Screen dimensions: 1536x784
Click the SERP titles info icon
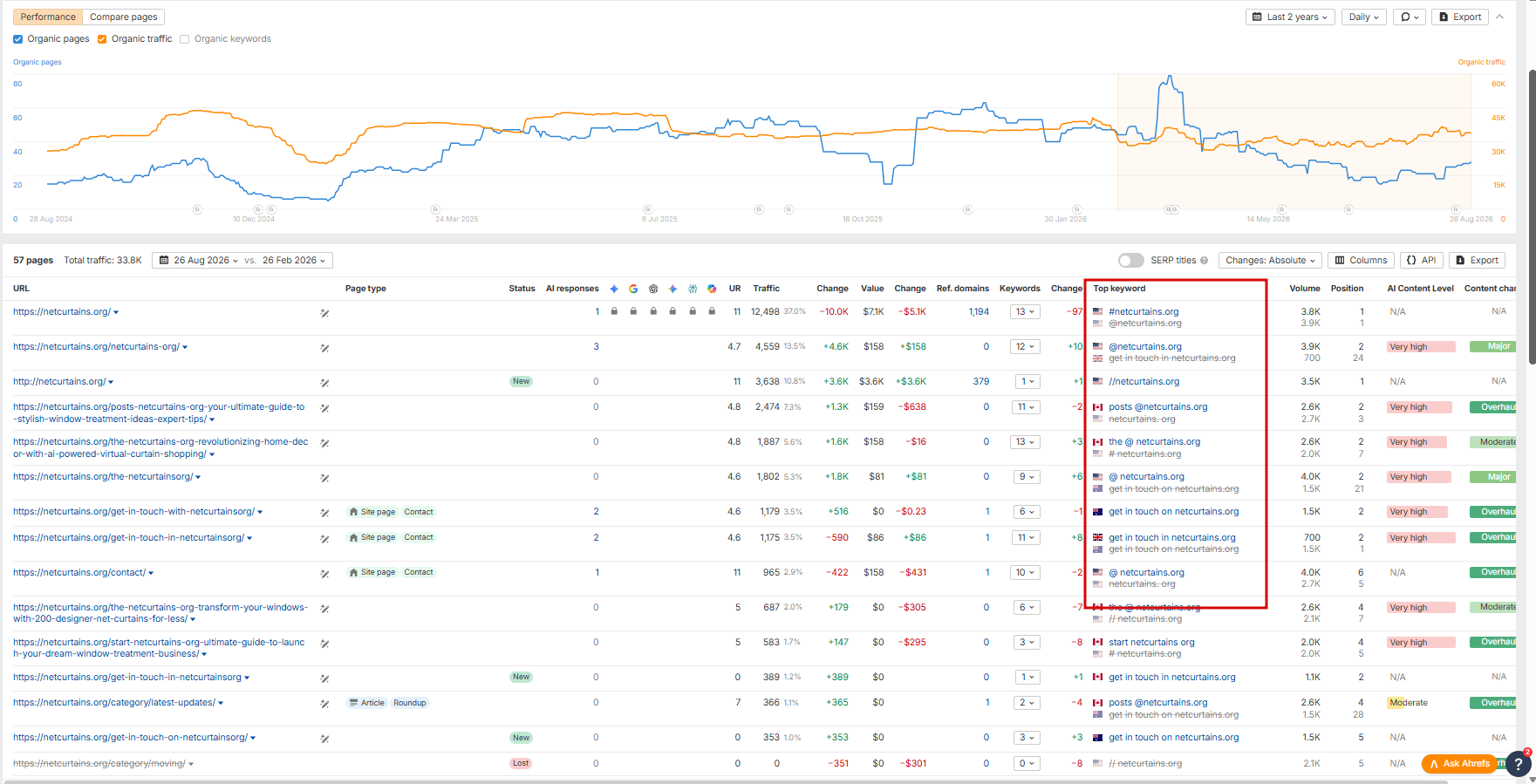[x=1204, y=261]
